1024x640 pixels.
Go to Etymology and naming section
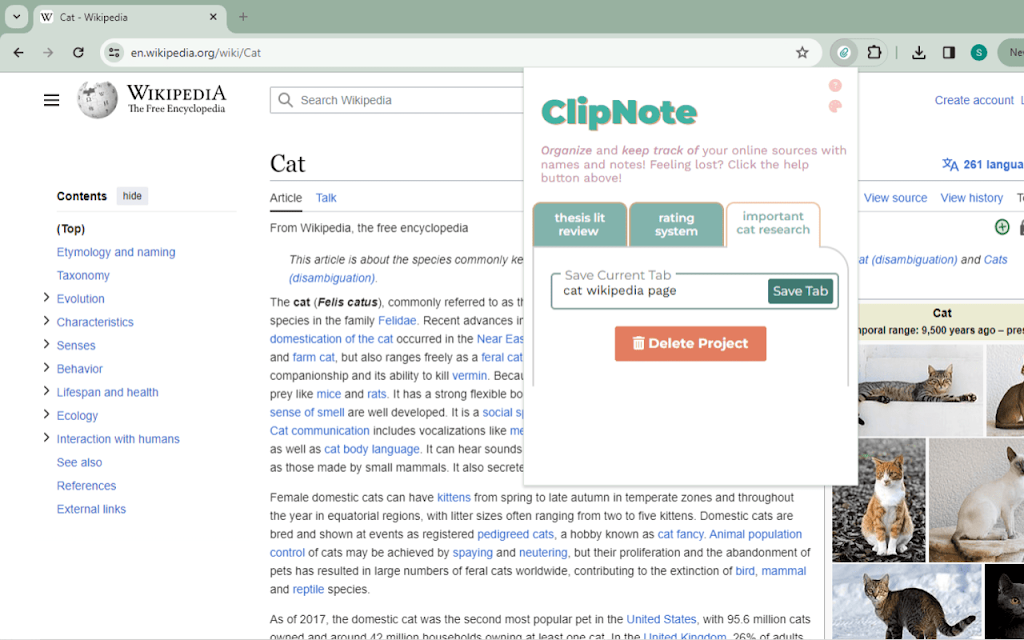click(x=116, y=252)
